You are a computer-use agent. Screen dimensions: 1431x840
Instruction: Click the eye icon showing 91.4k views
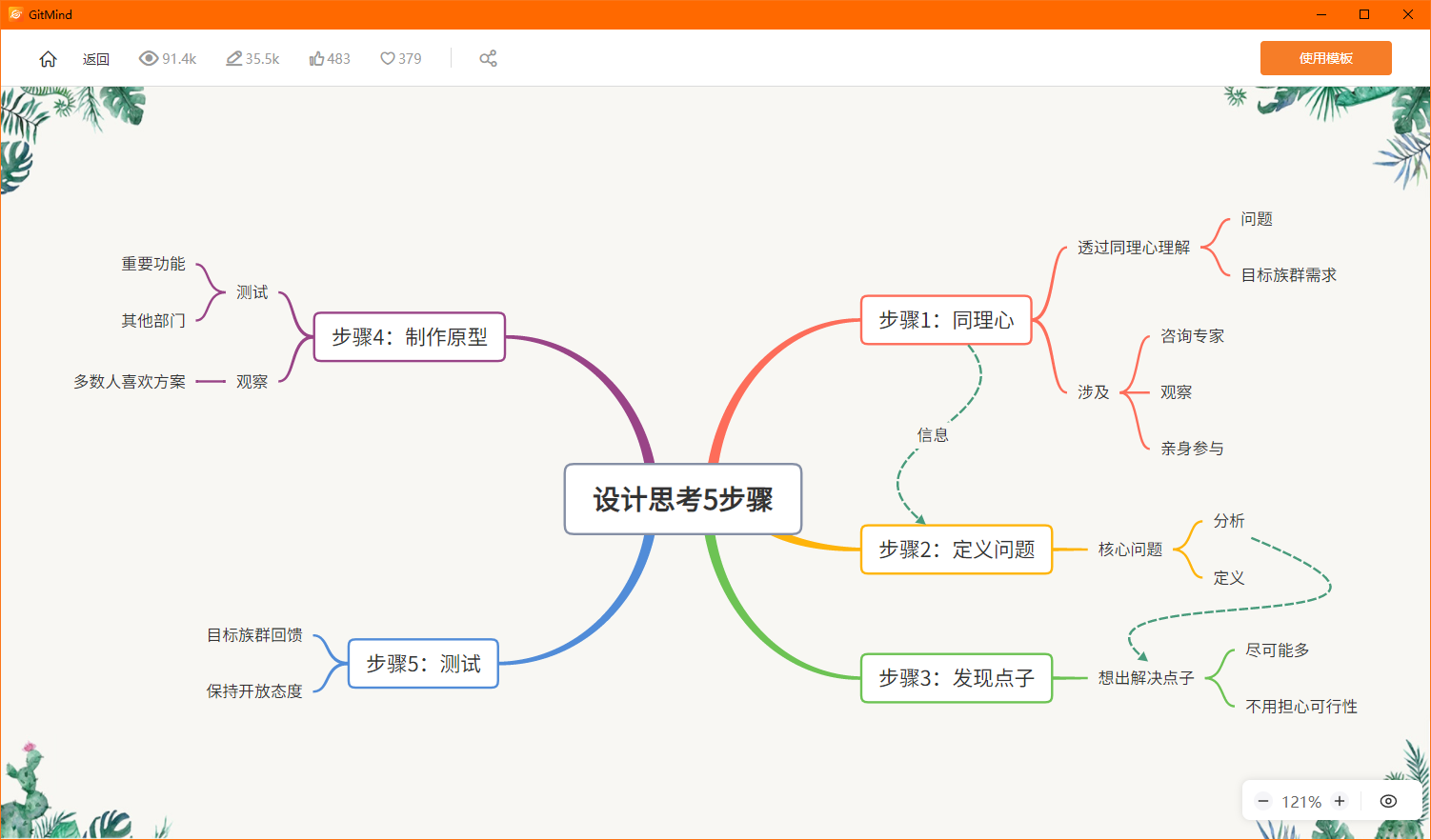(149, 58)
